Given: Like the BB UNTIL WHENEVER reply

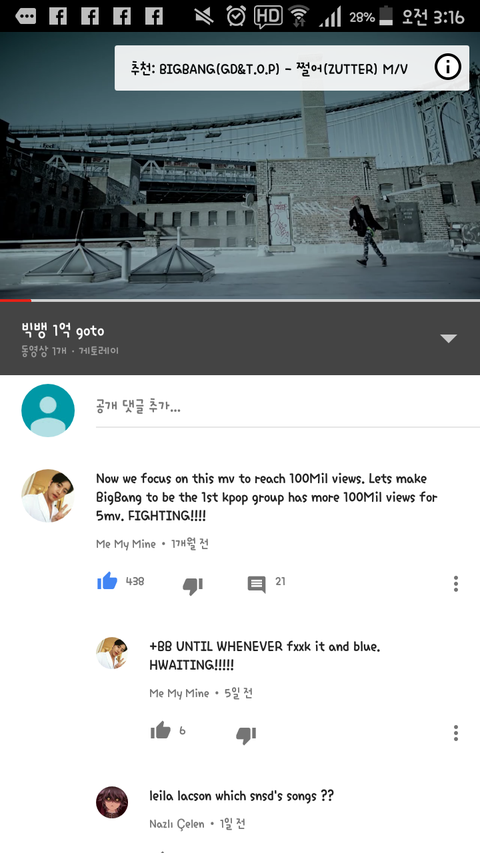Looking at the screenshot, I should point(161,730).
